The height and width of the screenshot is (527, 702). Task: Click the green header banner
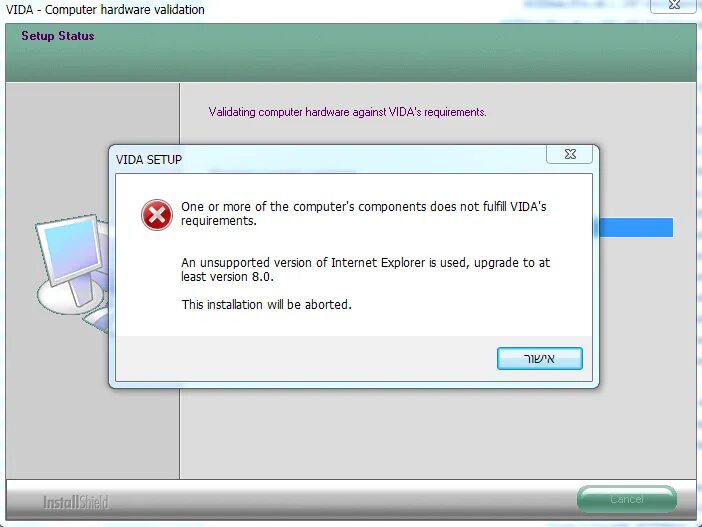(x=351, y=53)
